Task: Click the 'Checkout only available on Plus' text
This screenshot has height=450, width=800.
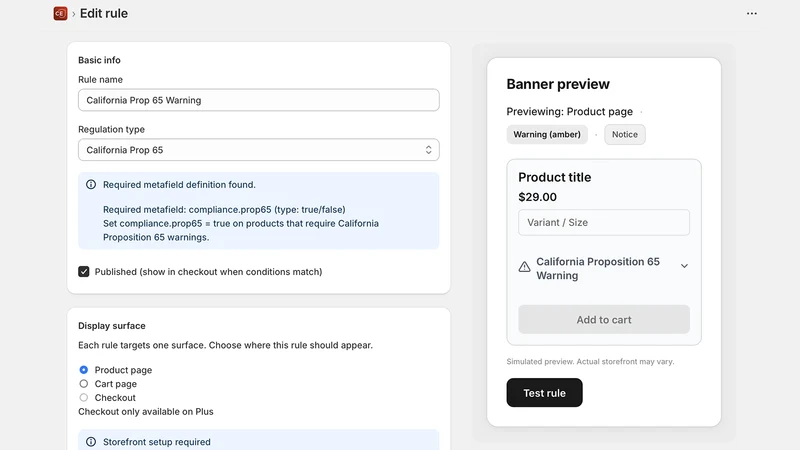Action: click(146, 412)
